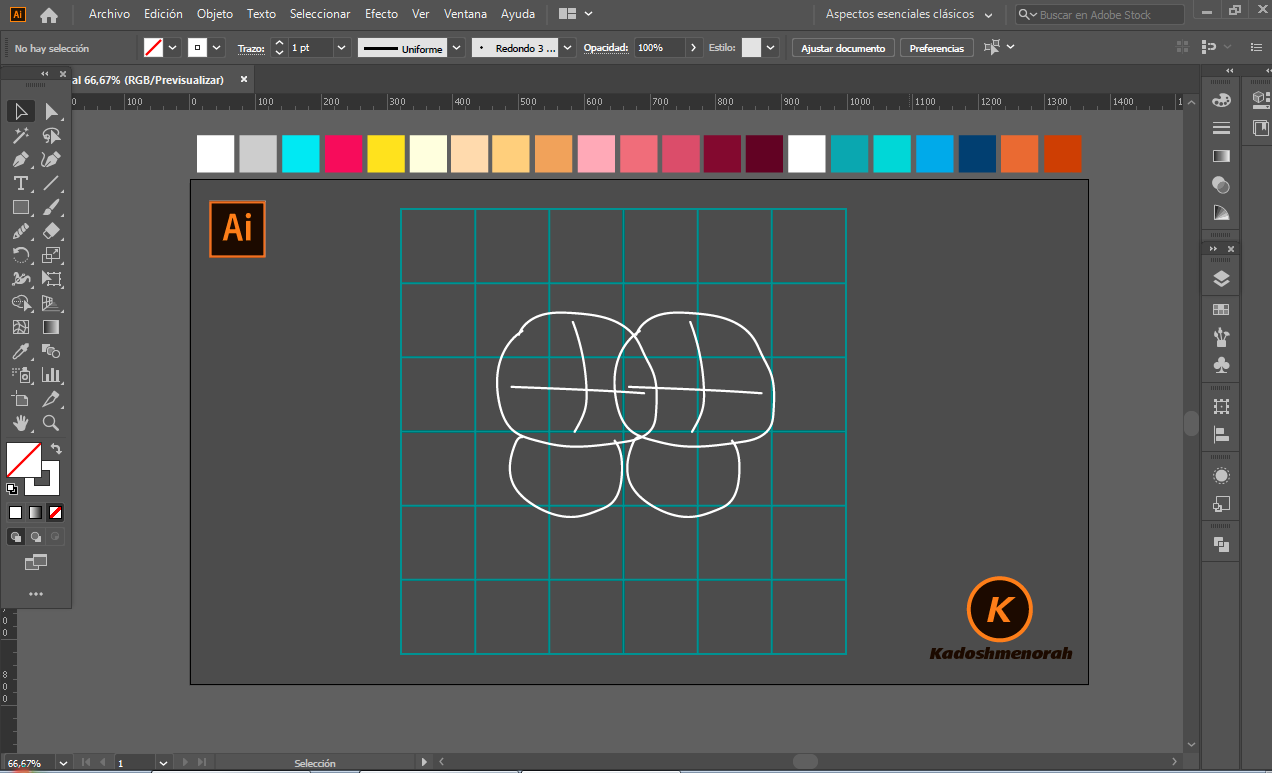Open the Opacidad value dropdown
This screenshot has height=773, width=1272.
click(x=694, y=48)
